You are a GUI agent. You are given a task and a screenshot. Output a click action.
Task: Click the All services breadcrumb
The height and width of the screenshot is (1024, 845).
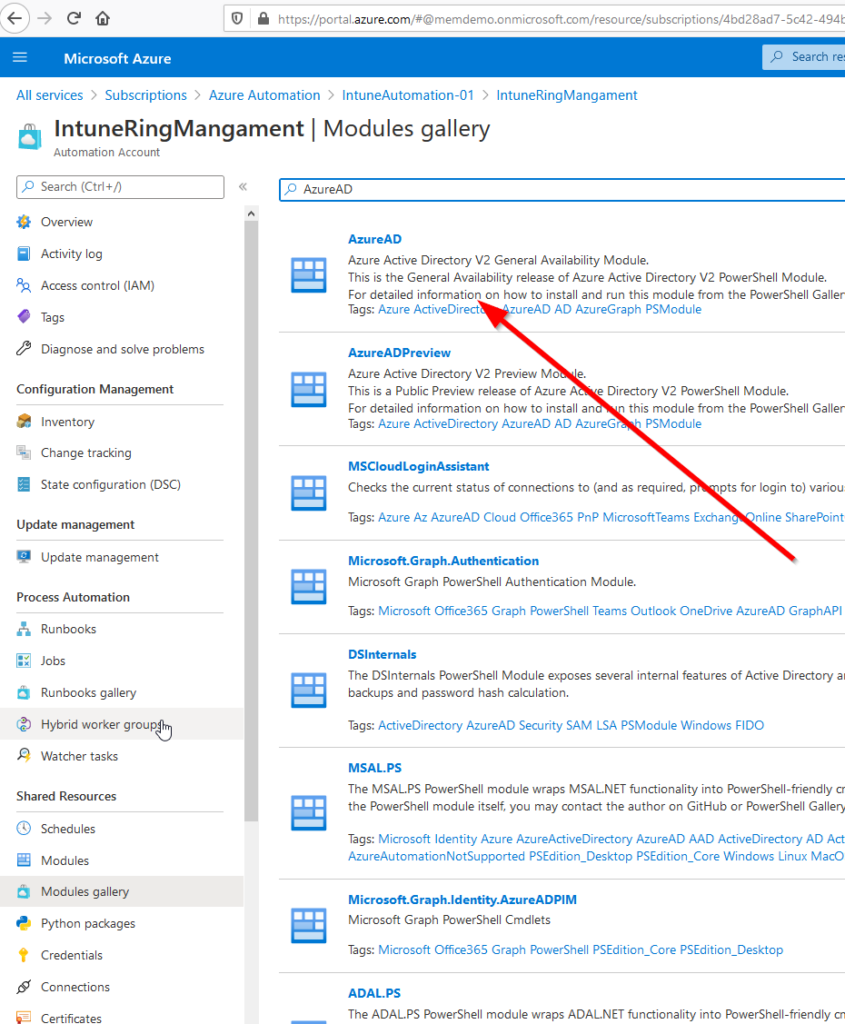[50, 95]
